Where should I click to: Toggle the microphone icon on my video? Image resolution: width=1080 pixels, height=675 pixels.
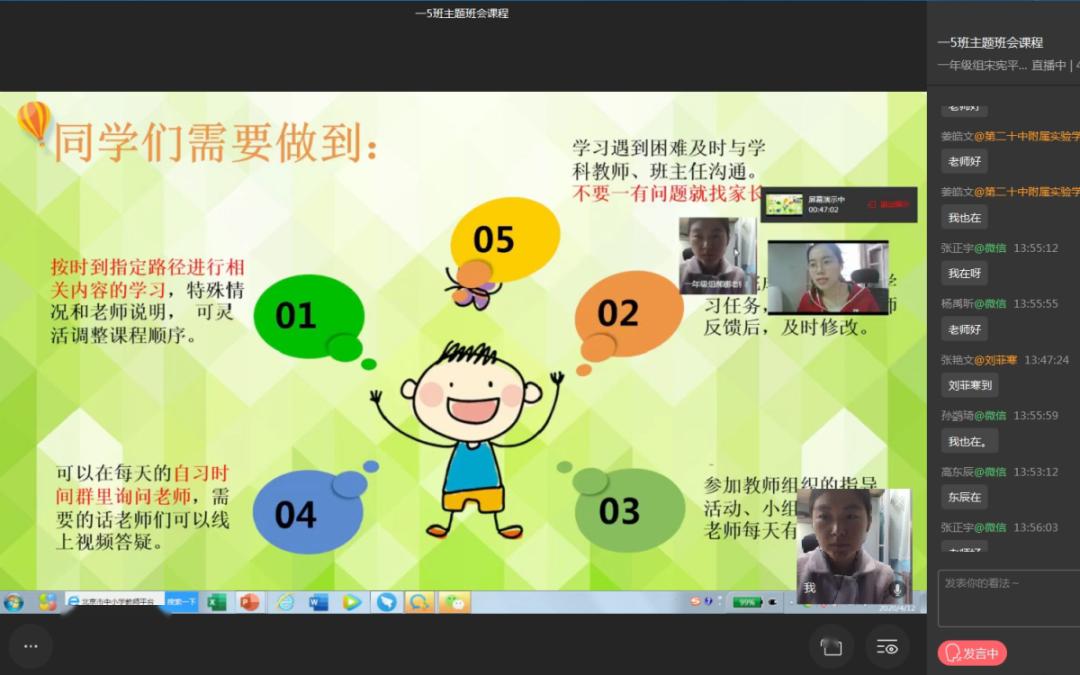897,589
